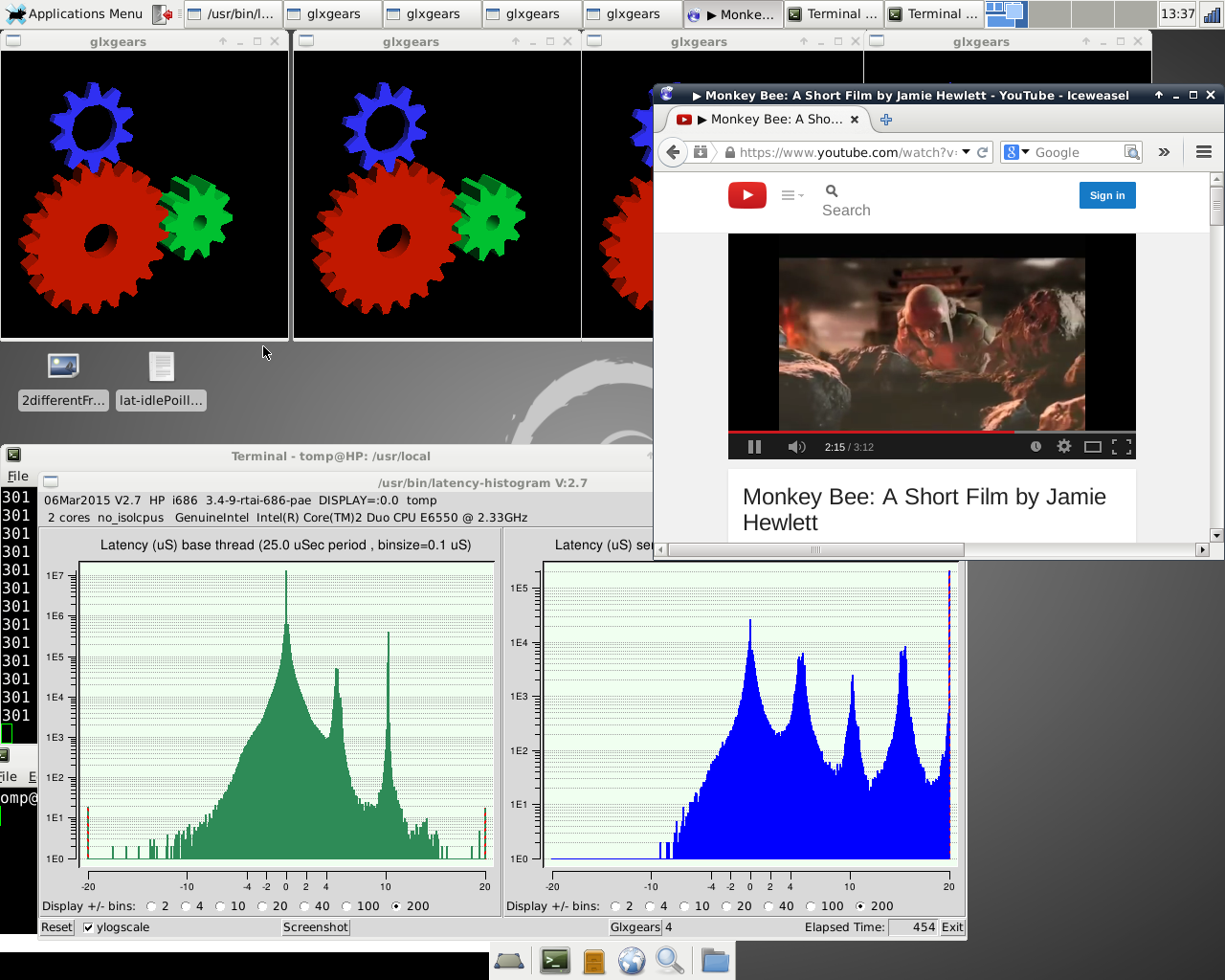Viewport: 1225px width, 980px height.
Task: Click the YouTube logo icon
Action: [x=746, y=195]
